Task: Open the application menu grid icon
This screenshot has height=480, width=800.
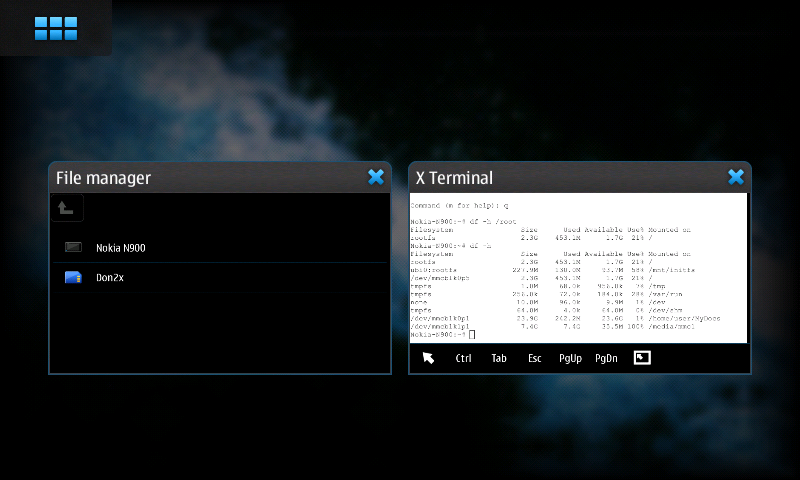Action: [55, 28]
